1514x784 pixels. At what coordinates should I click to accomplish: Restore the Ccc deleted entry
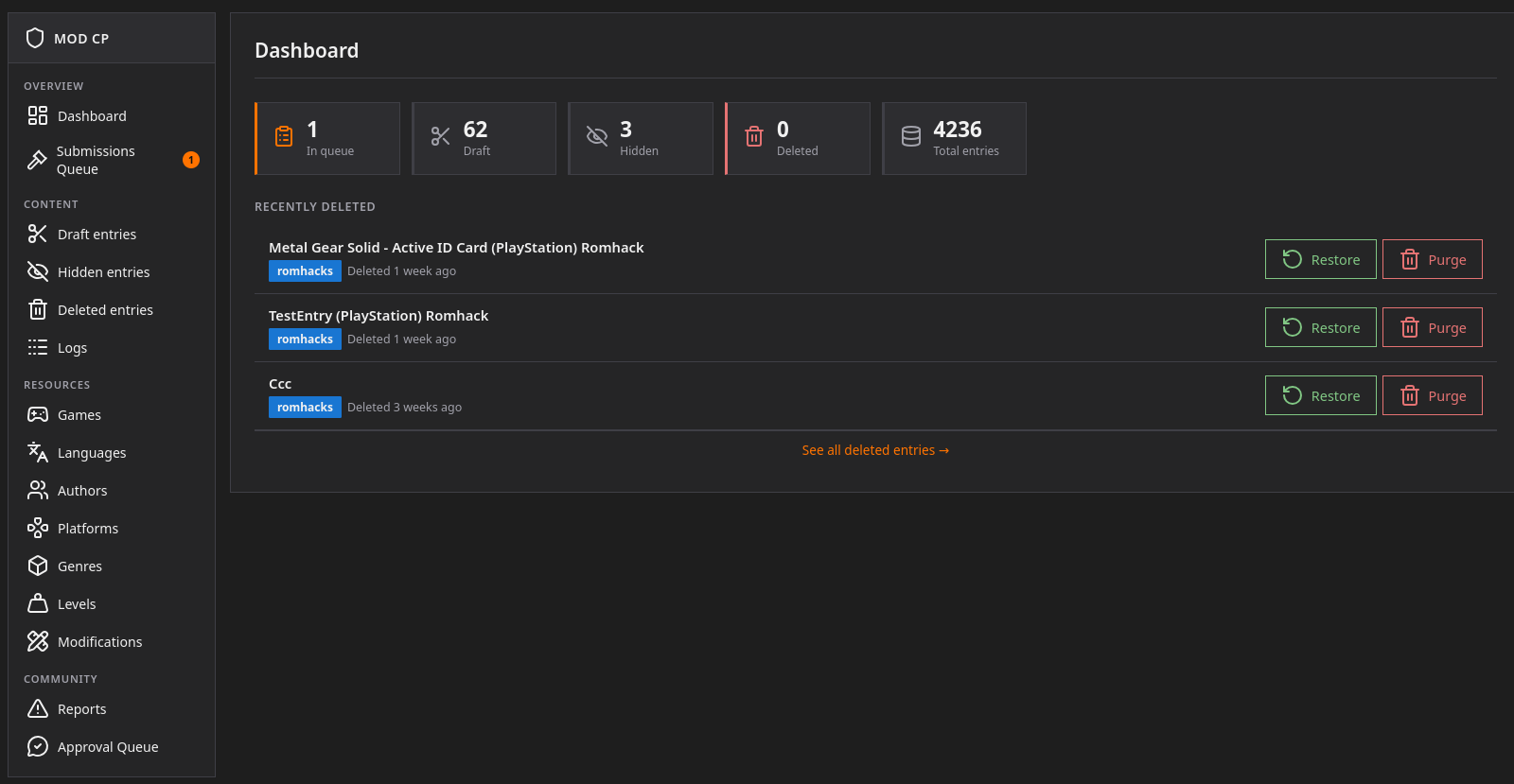click(1320, 395)
